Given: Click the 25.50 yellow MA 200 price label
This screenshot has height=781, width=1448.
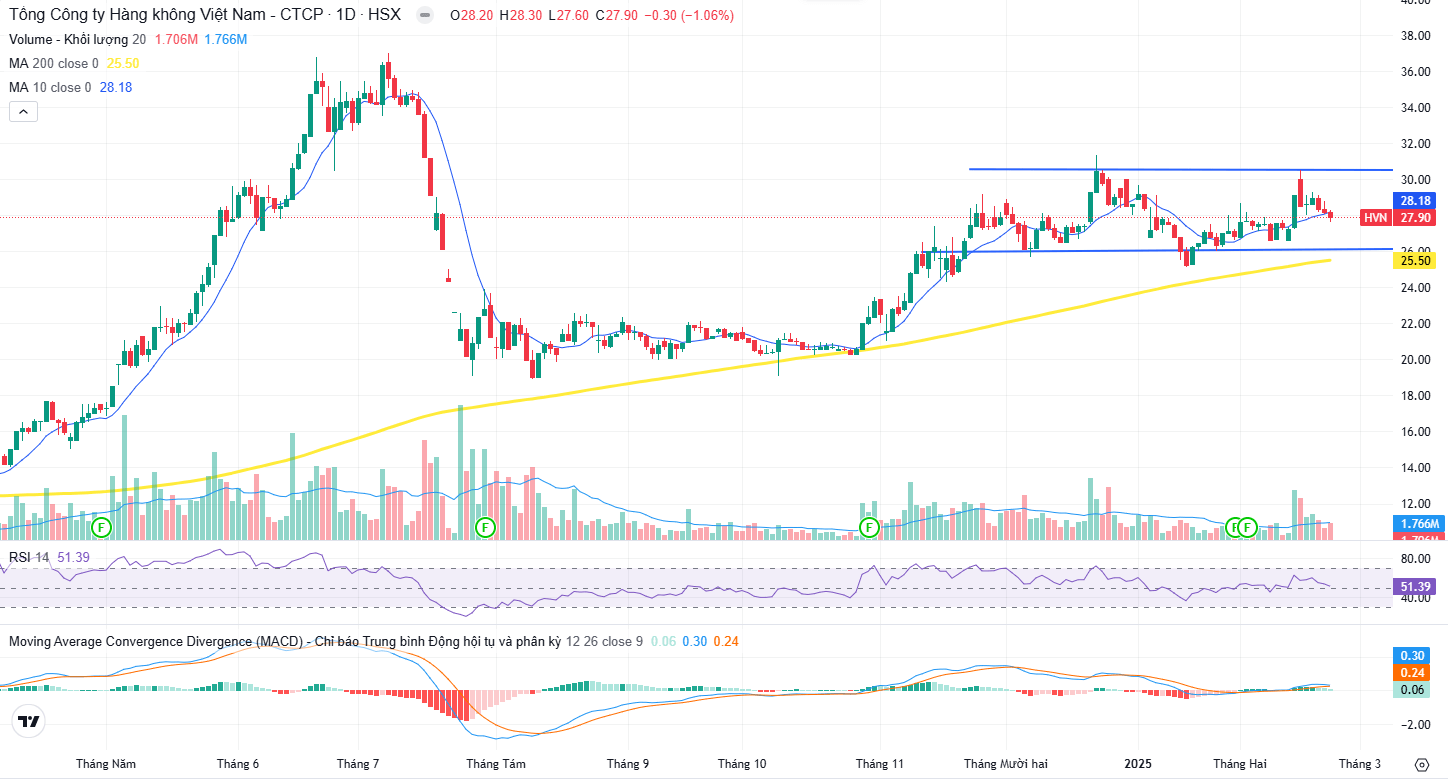Looking at the screenshot, I should [x=1416, y=260].
